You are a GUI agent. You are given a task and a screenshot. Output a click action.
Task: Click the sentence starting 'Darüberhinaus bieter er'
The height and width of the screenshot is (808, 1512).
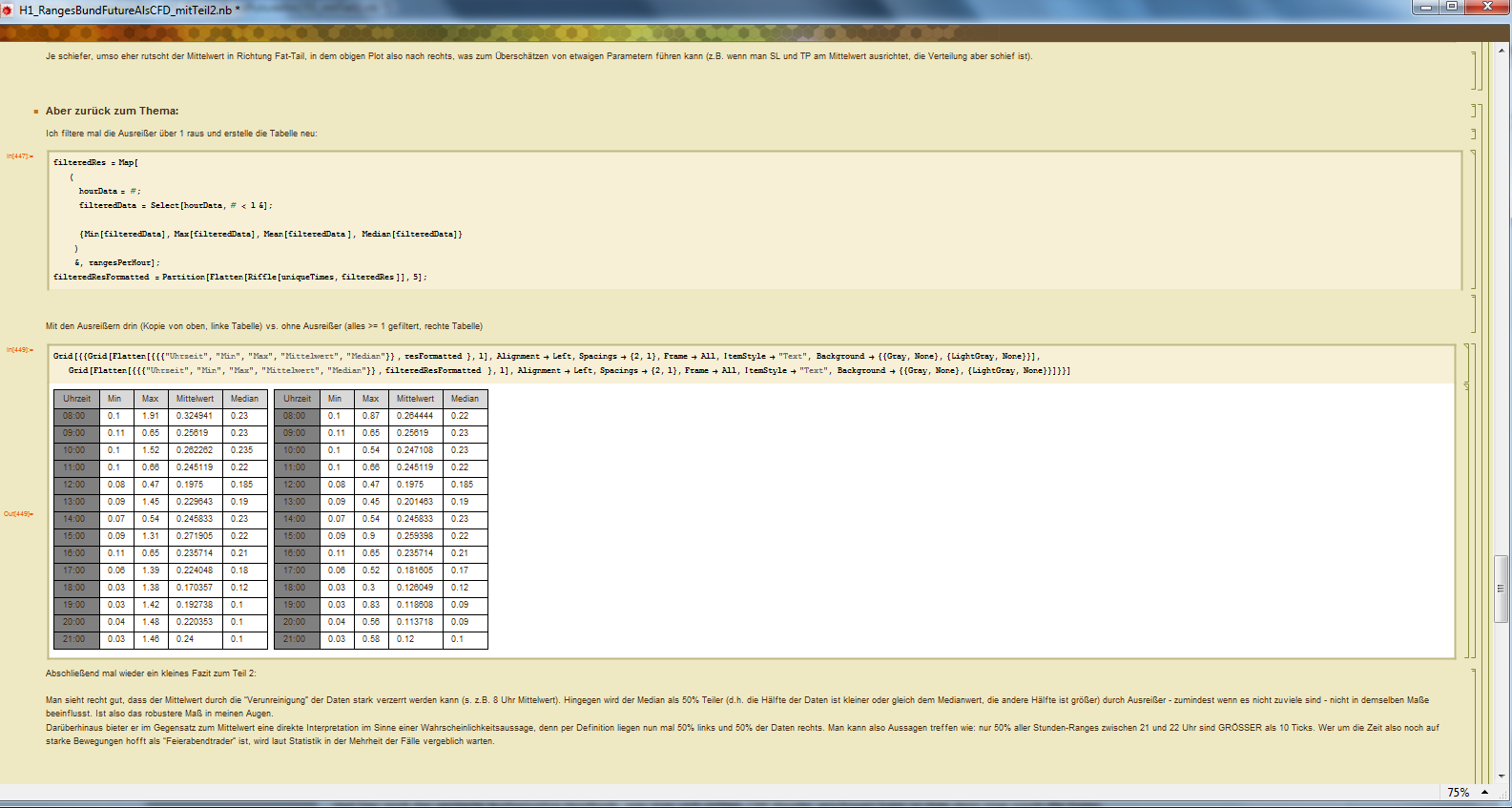pos(742,735)
